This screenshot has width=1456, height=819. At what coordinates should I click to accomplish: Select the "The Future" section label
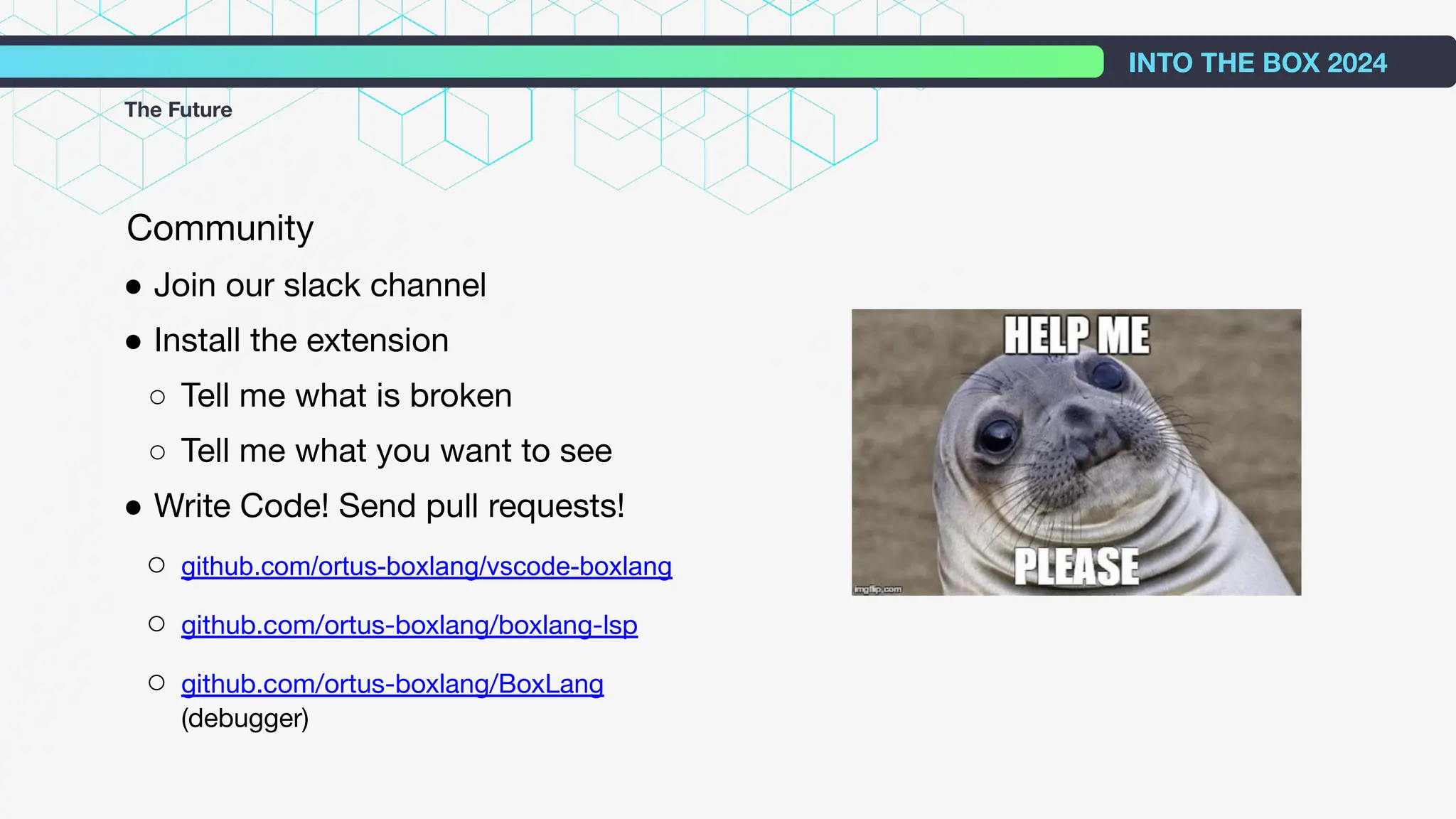(178, 109)
